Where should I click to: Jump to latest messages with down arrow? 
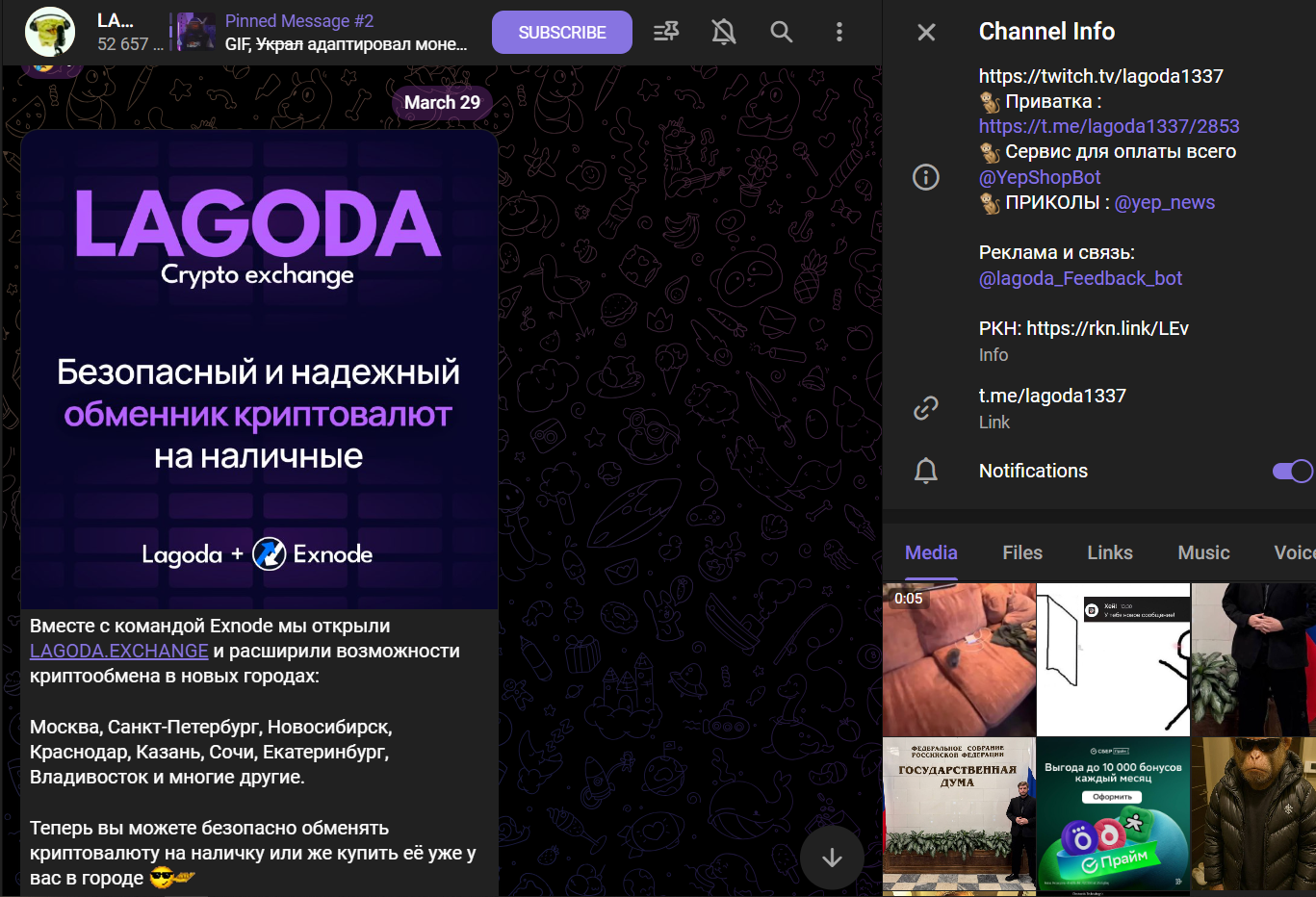tap(832, 858)
